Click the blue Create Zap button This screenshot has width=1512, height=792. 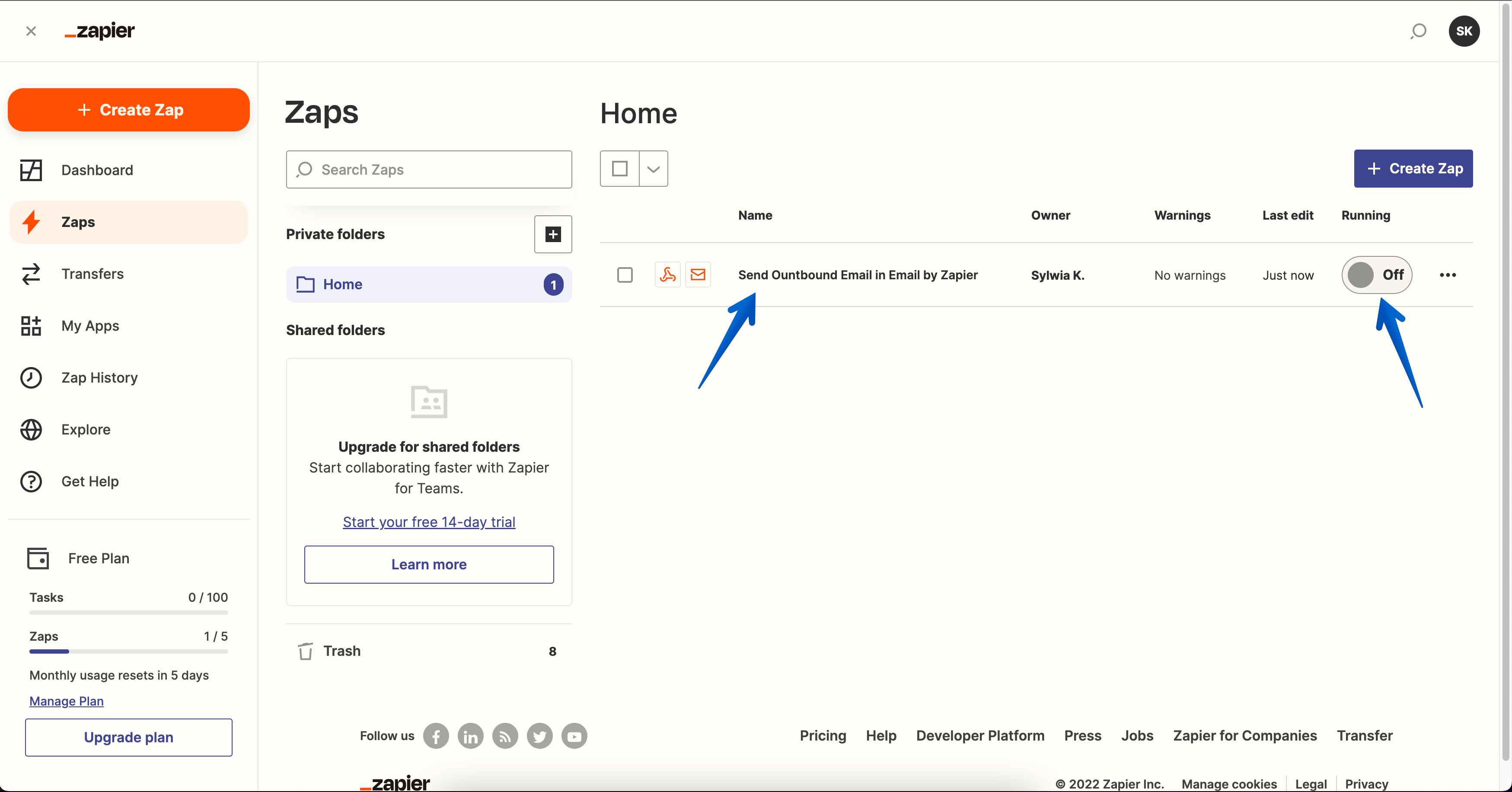[x=1413, y=169]
